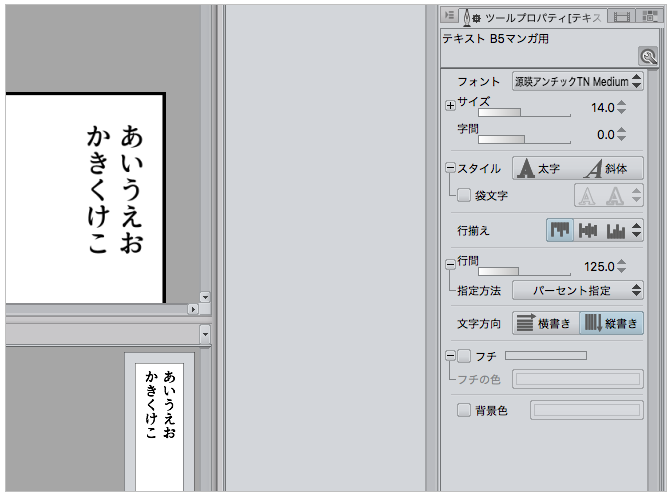Click the film-strip panel tab icon

pyautogui.click(x=621, y=17)
